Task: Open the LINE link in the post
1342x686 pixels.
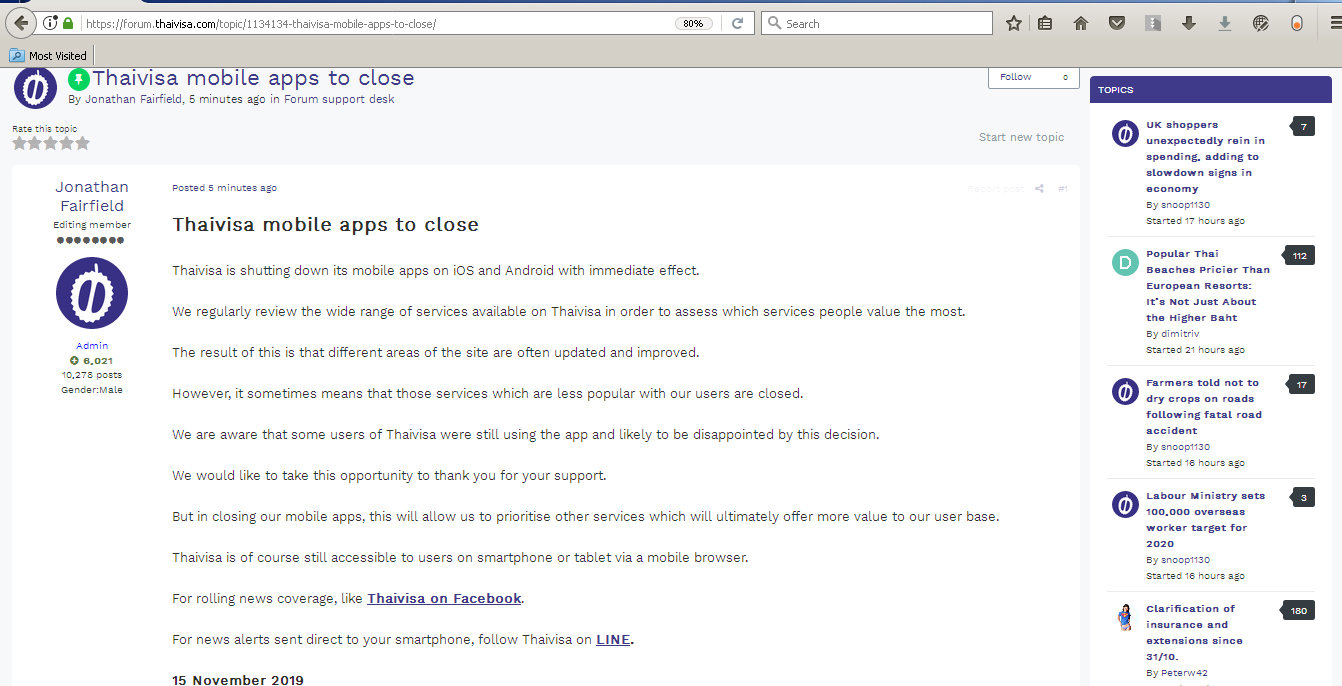Action: click(x=613, y=640)
